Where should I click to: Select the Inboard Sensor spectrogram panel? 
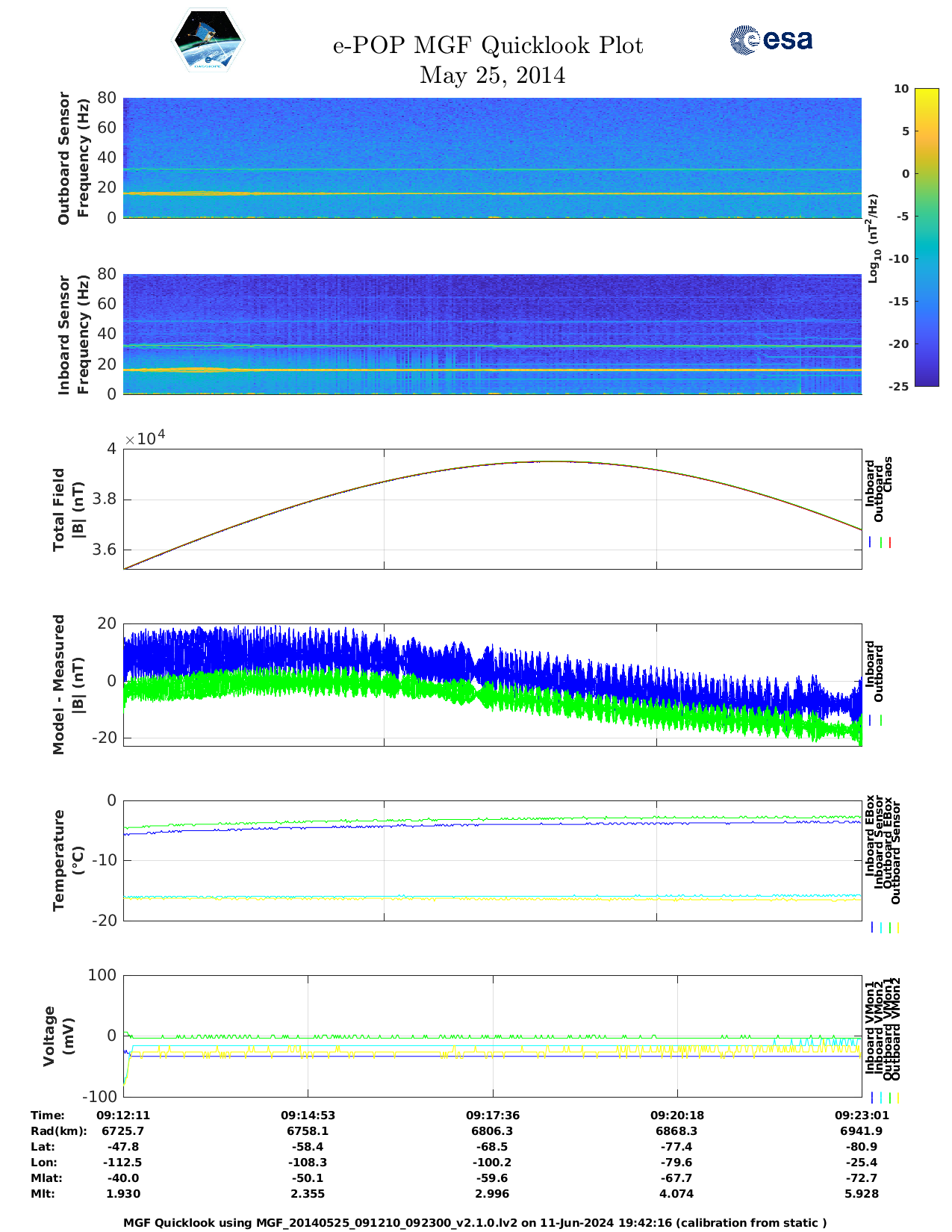(x=491, y=334)
